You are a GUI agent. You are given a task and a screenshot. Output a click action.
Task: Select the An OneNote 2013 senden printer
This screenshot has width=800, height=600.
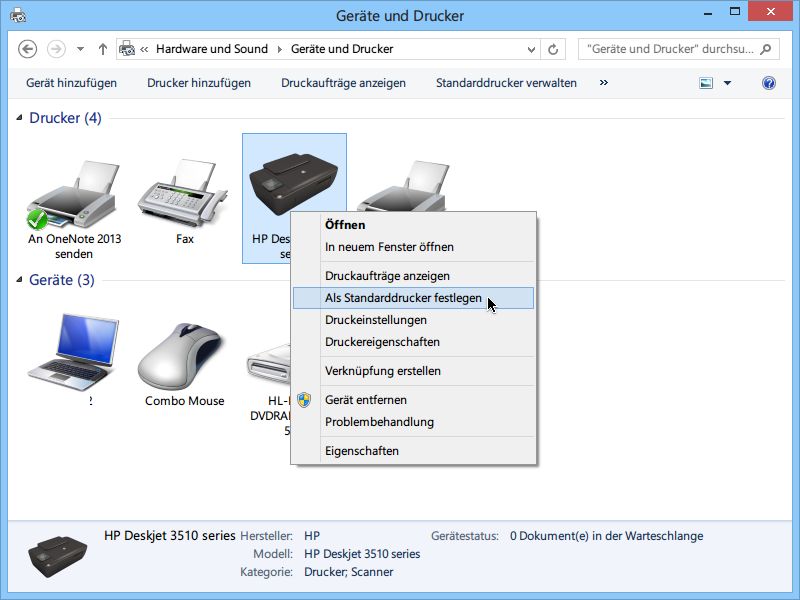[x=74, y=208]
